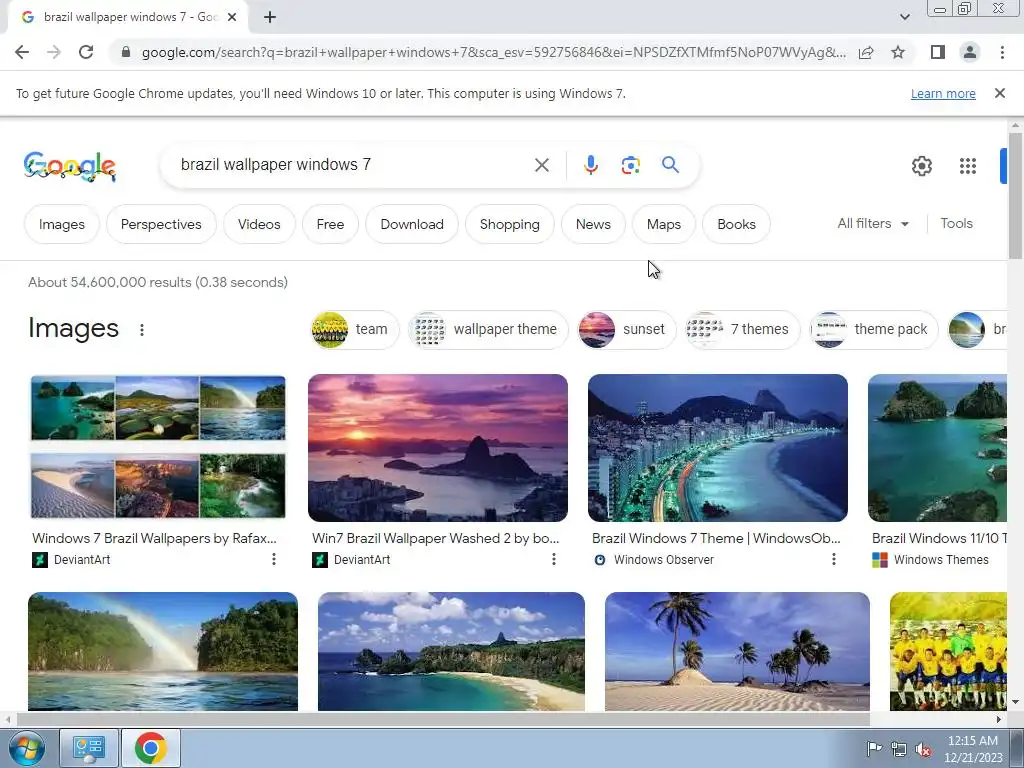Open options for Washed 2 result
This screenshot has height=768, width=1024.
[554, 559]
